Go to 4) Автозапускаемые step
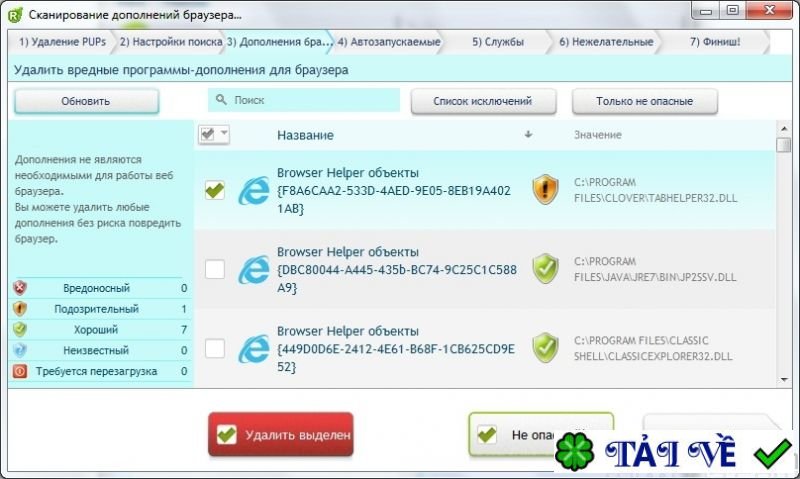The image size is (800, 479). 389,42
